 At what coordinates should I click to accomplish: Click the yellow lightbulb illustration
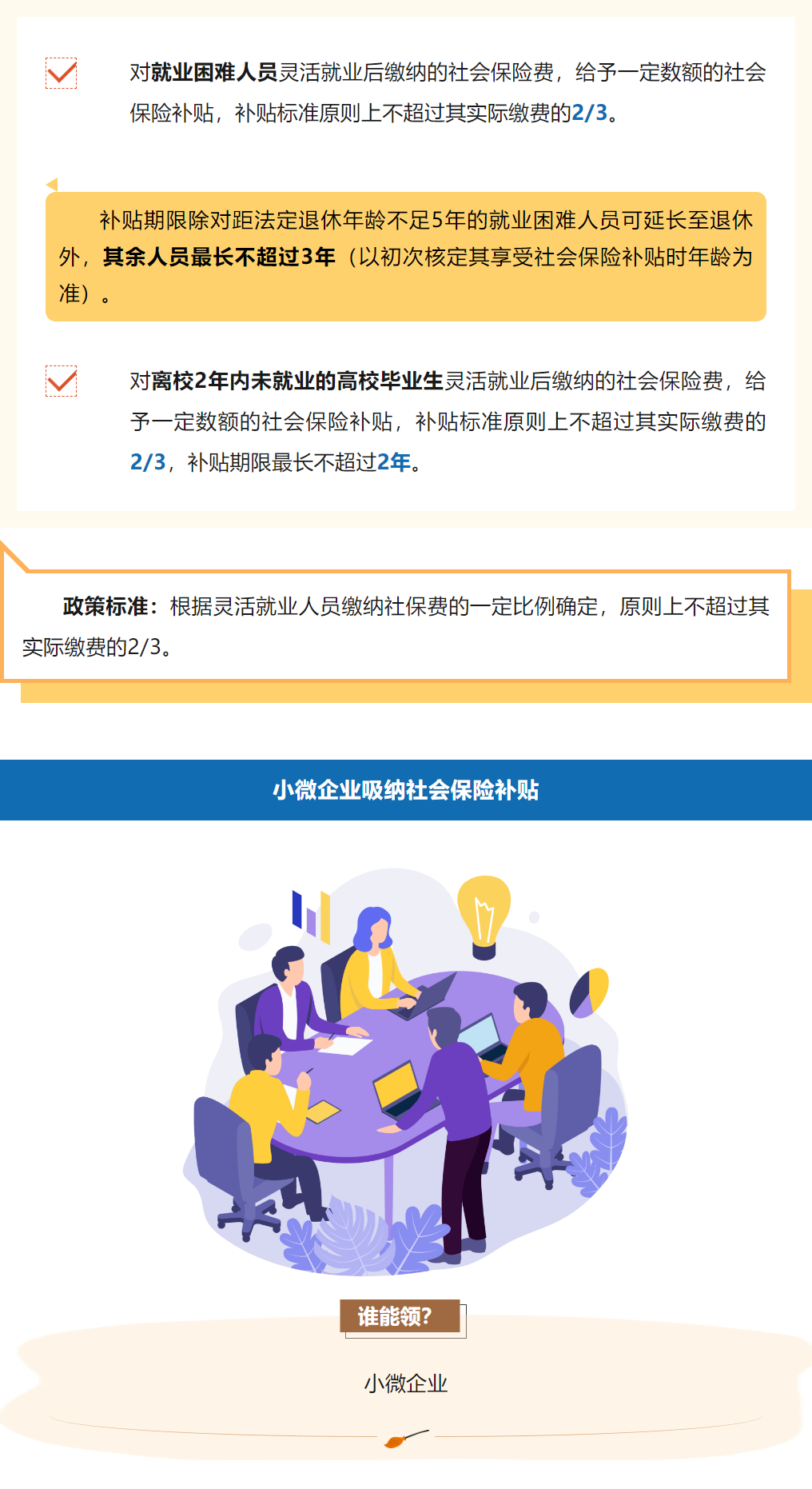coord(484,916)
